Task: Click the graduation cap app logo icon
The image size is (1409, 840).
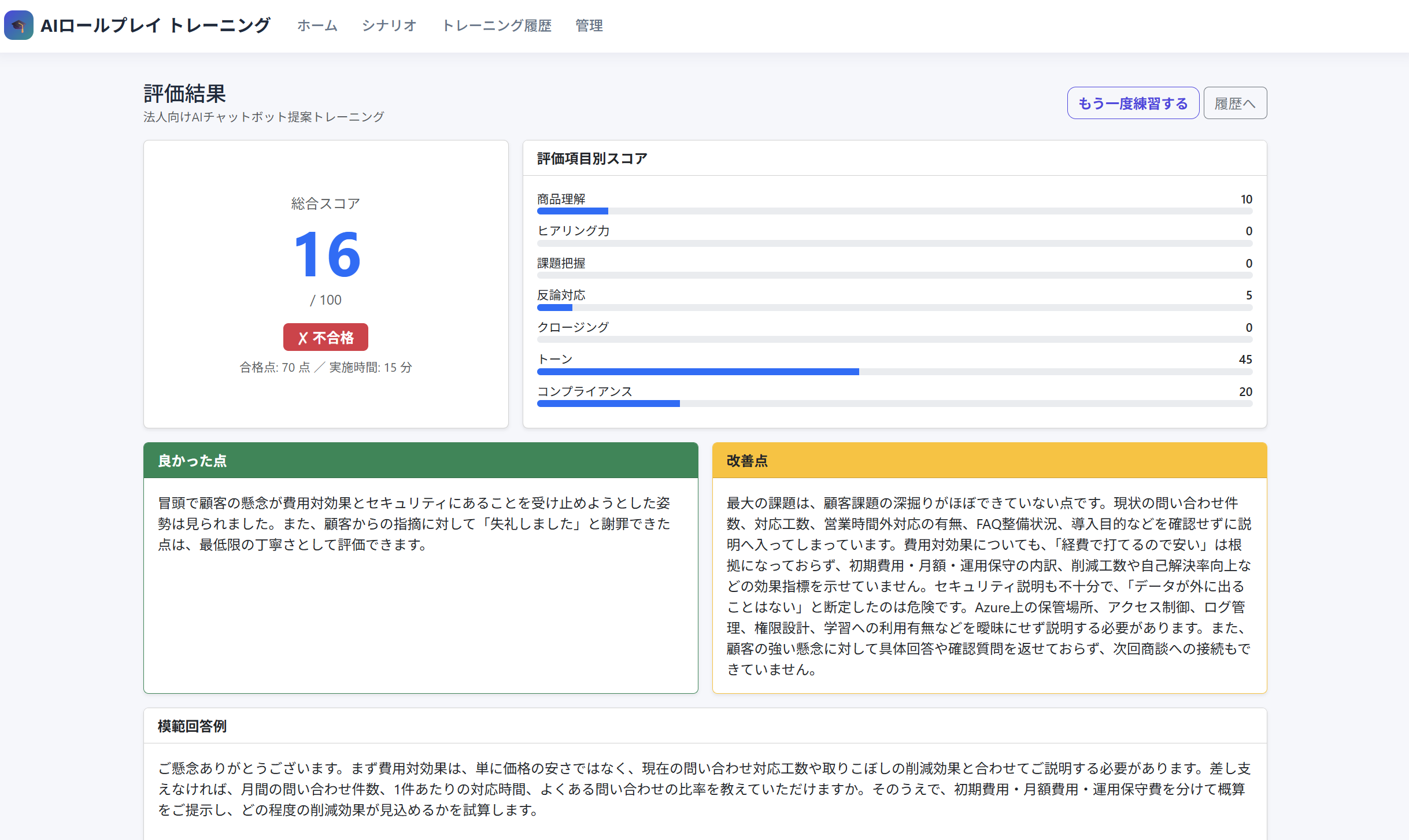Action: click(19, 25)
